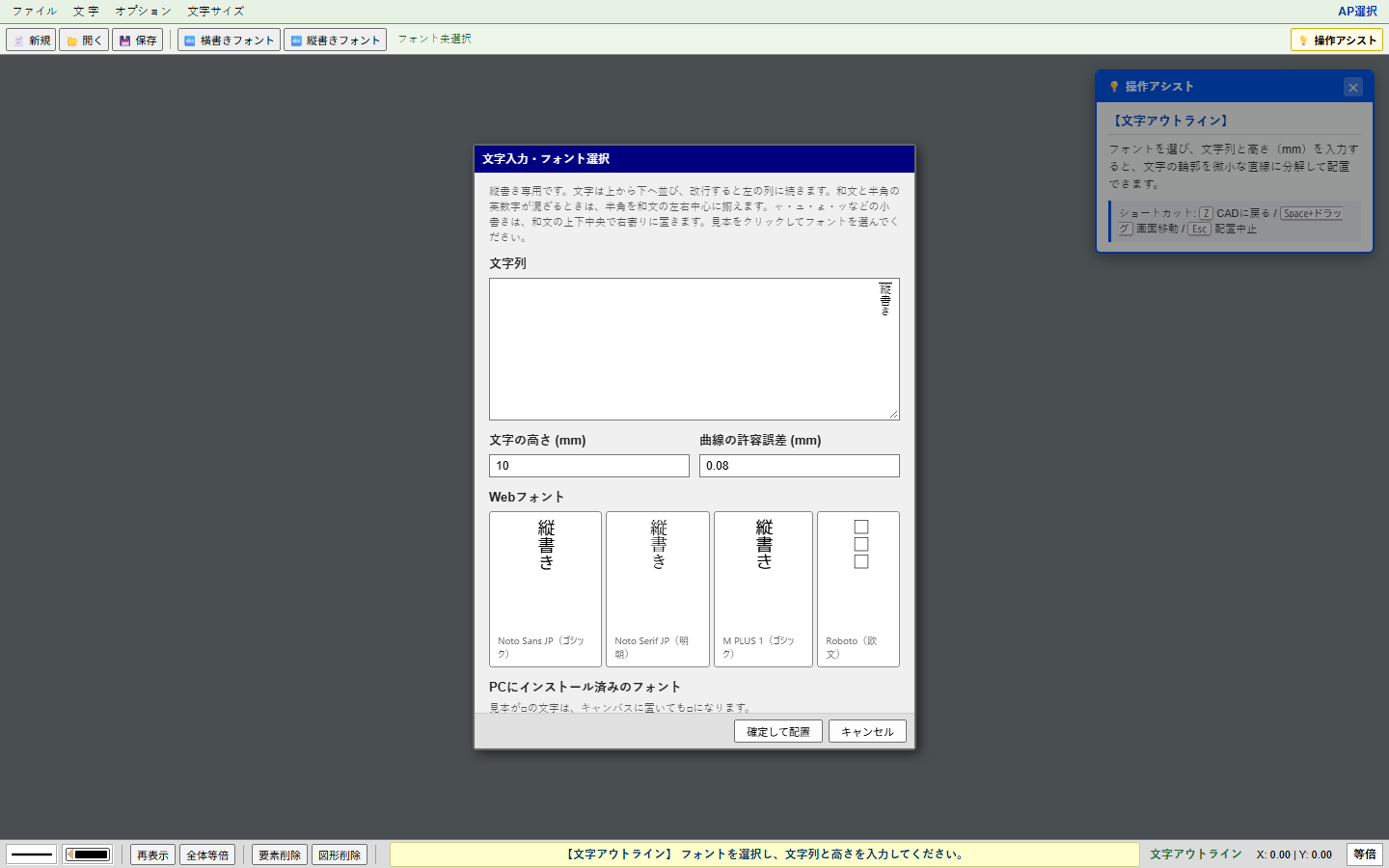
Task: Open the AP選択 link
Action: click(1357, 12)
